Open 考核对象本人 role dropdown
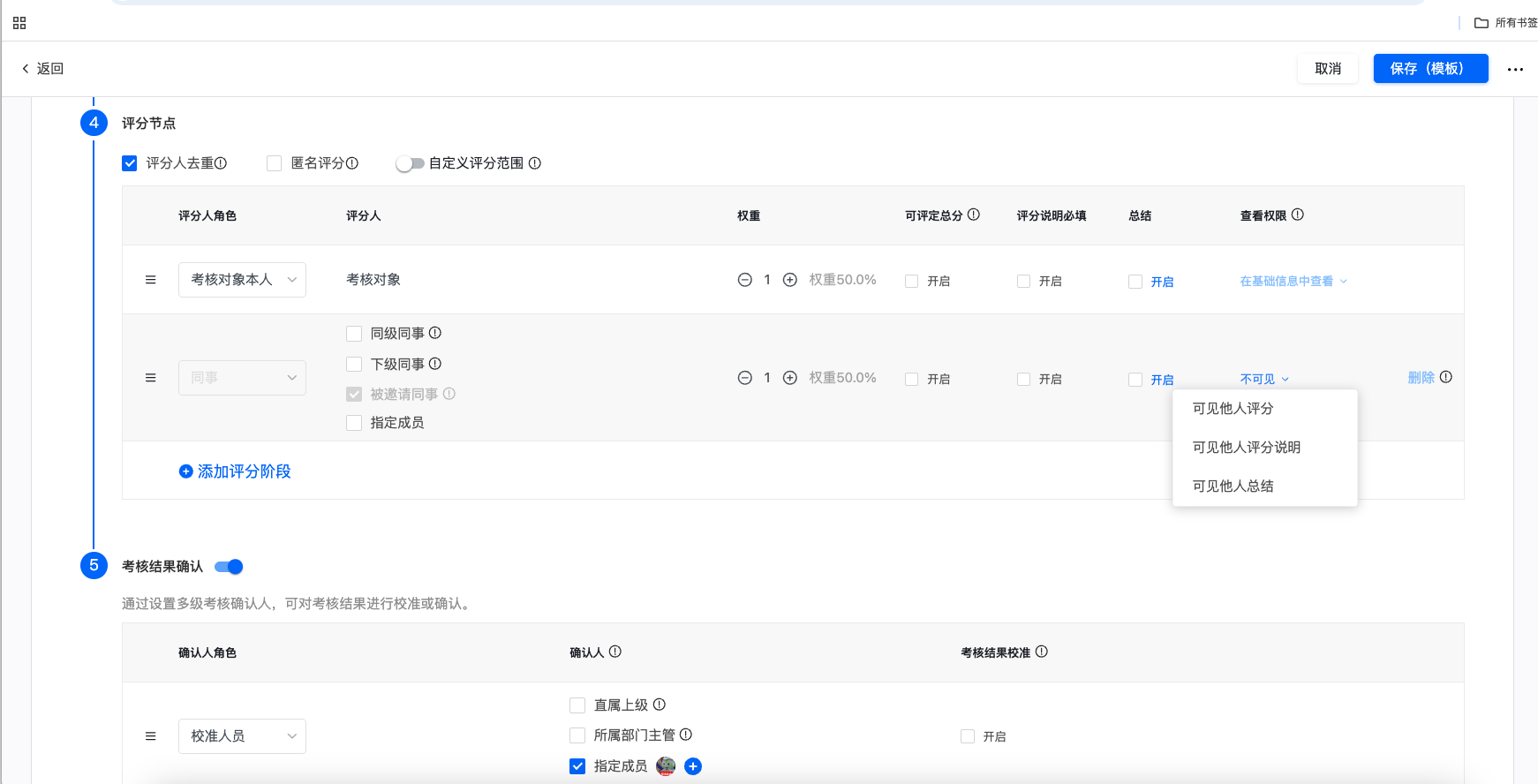 tap(242, 280)
